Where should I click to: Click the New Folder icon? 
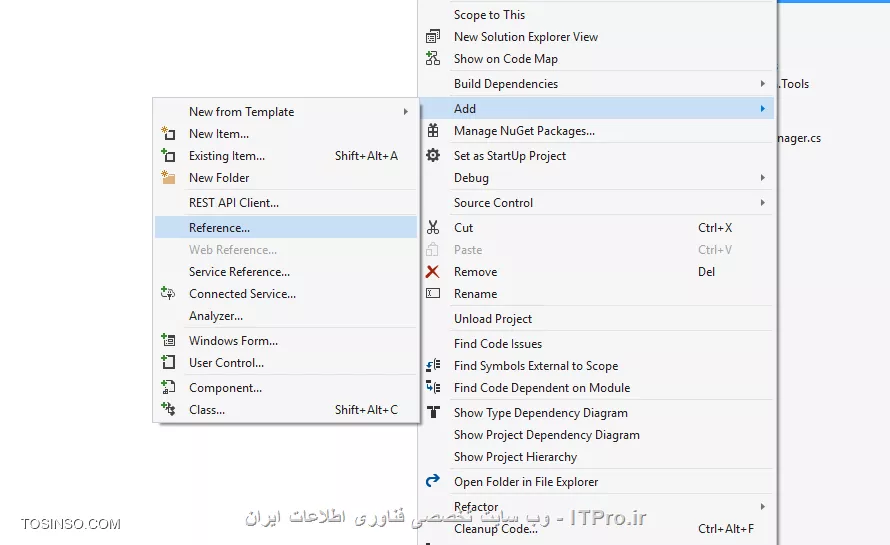tap(168, 178)
